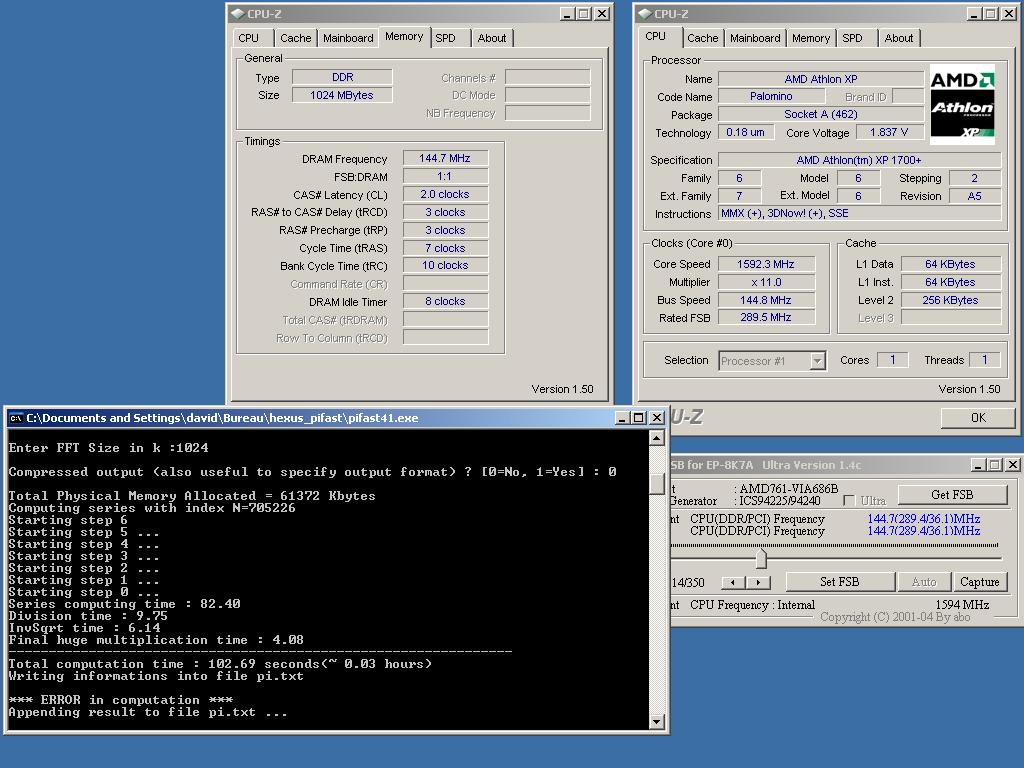Open the SPD tab in the Memory CPU-Z window
1024x768 pixels.
click(446, 38)
